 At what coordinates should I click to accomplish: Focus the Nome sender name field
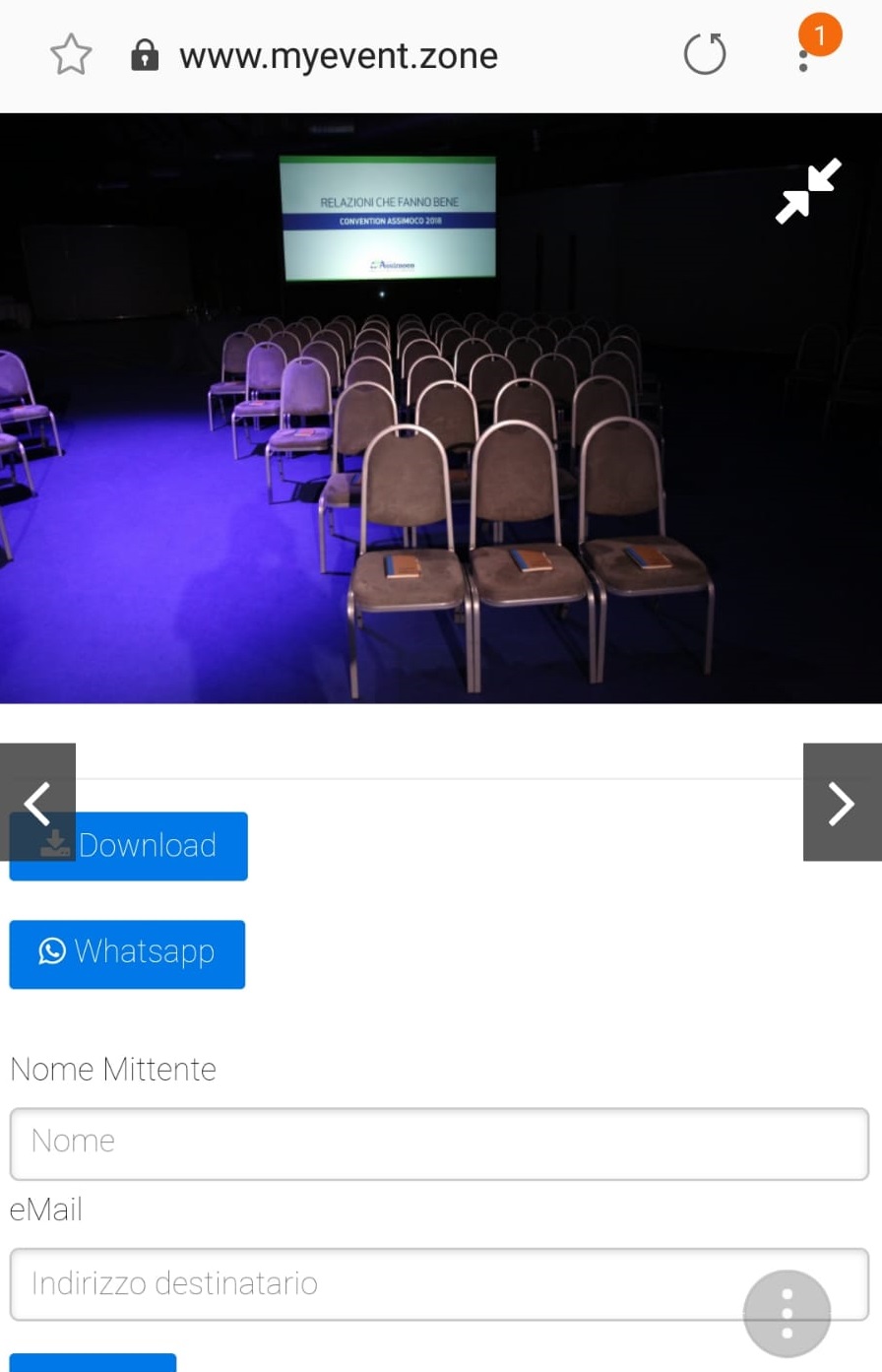pyautogui.click(x=439, y=1143)
